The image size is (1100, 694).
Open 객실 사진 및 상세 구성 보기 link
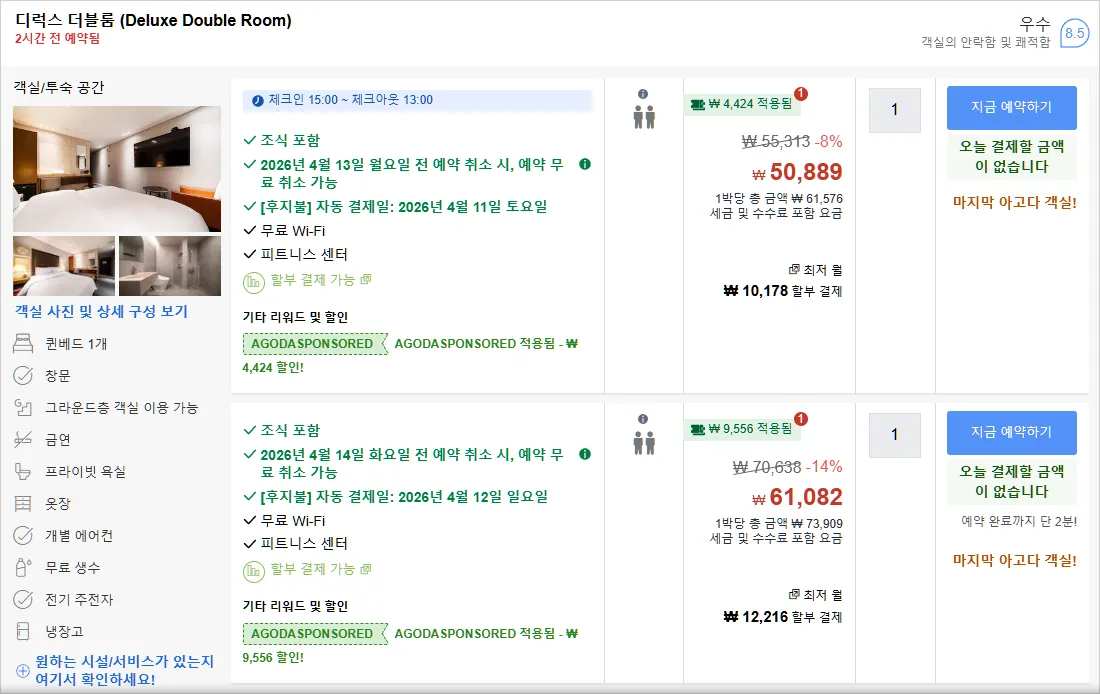(102, 312)
